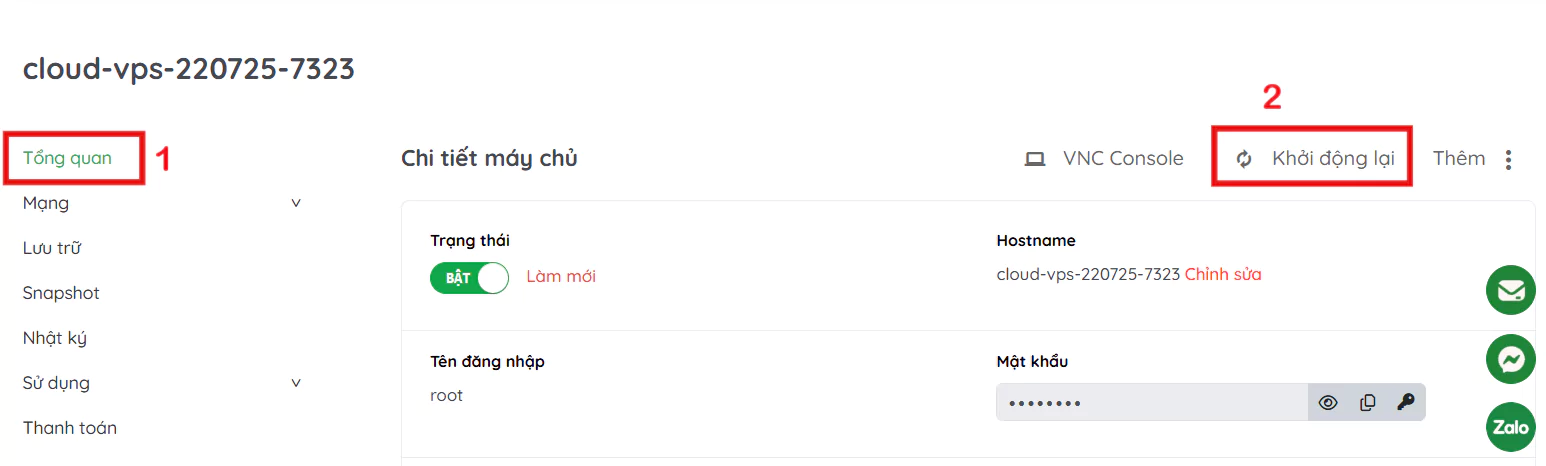
Task: Open the Zalo chat bubble
Action: (1511, 427)
